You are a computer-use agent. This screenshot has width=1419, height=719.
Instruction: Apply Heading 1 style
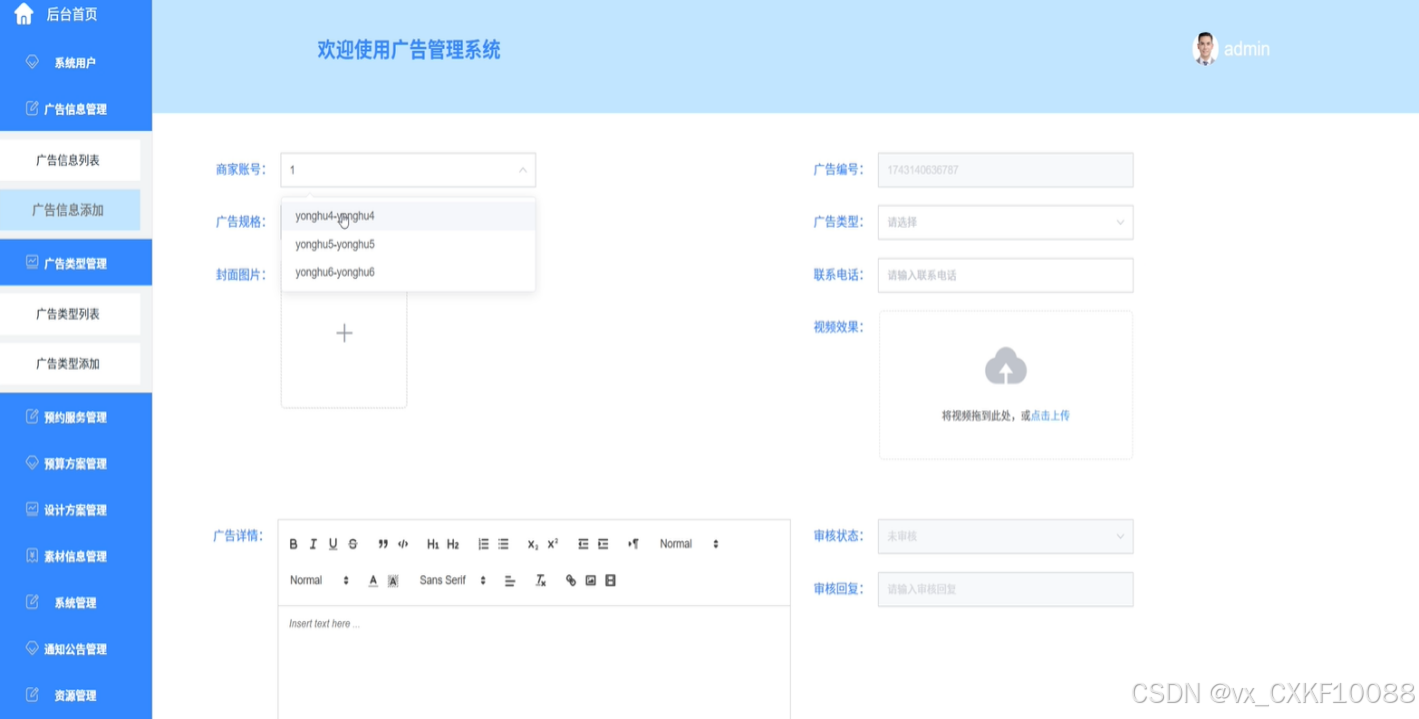coord(433,544)
